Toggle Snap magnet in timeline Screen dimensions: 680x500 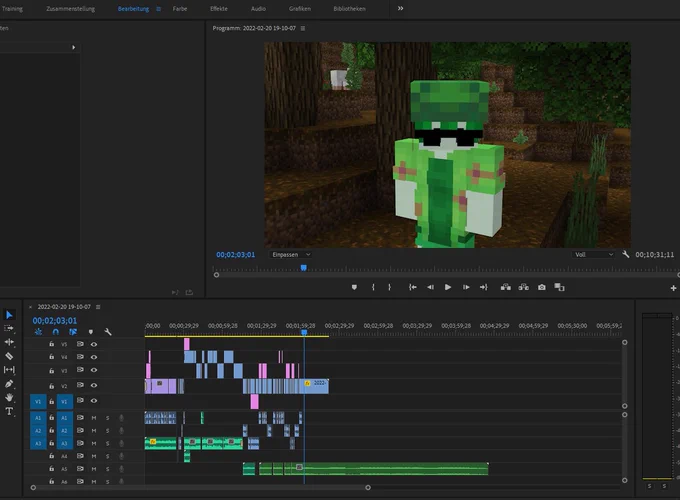[56, 332]
